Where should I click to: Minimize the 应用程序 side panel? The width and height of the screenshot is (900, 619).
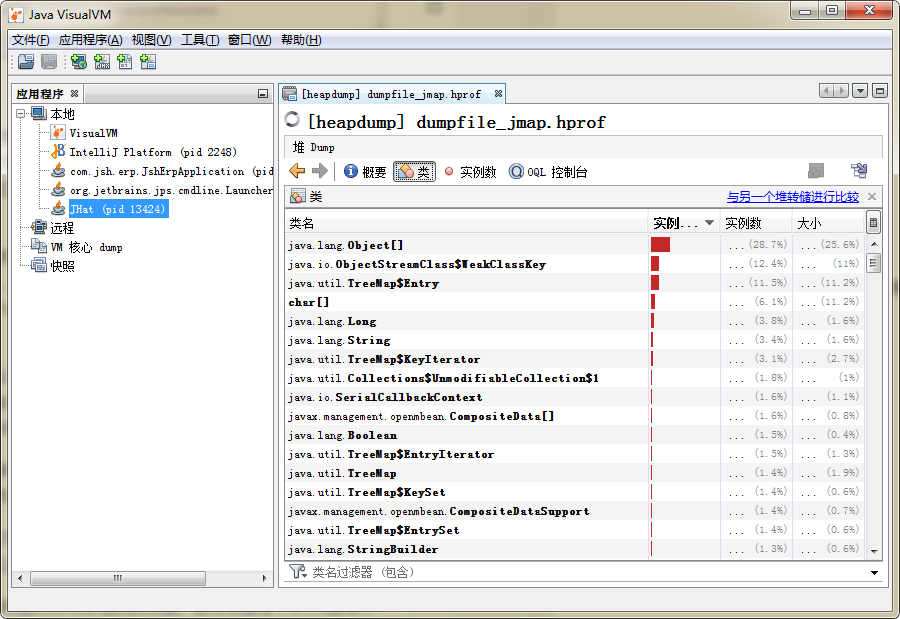point(263,94)
